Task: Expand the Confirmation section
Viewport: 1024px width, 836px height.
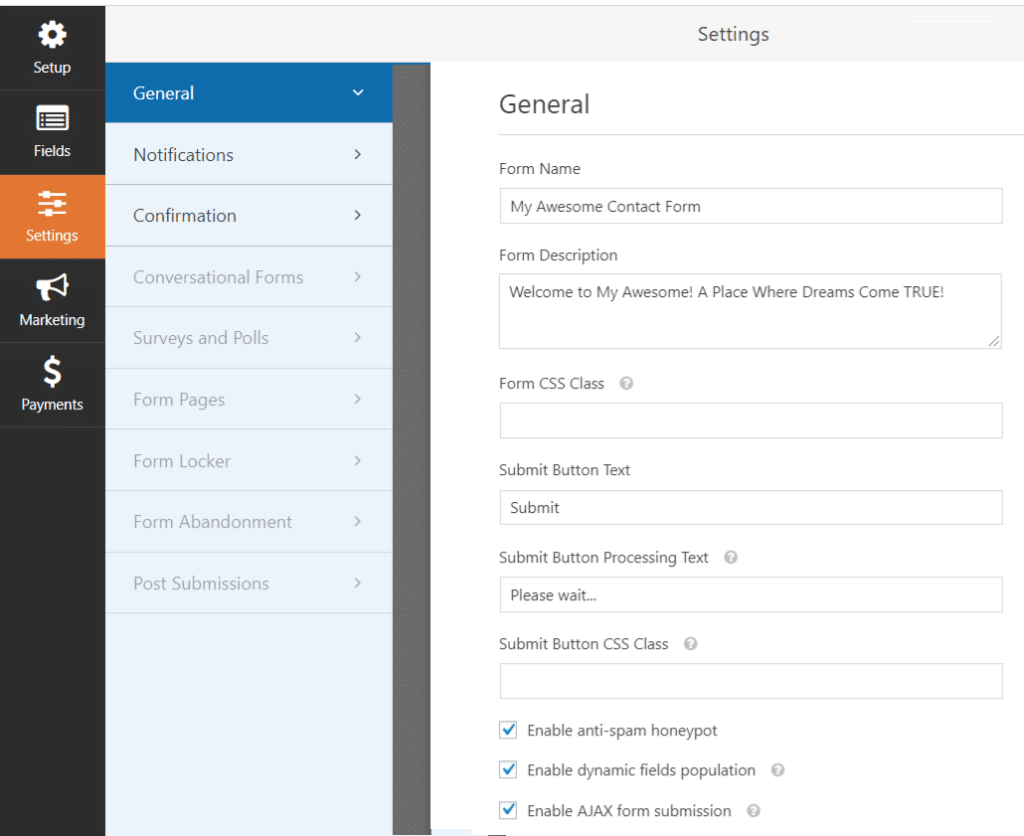Action: (248, 215)
